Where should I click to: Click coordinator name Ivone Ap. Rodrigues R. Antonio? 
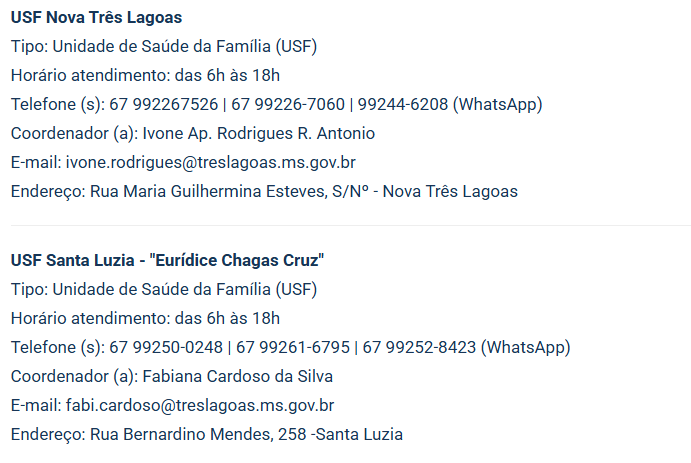tap(259, 133)
